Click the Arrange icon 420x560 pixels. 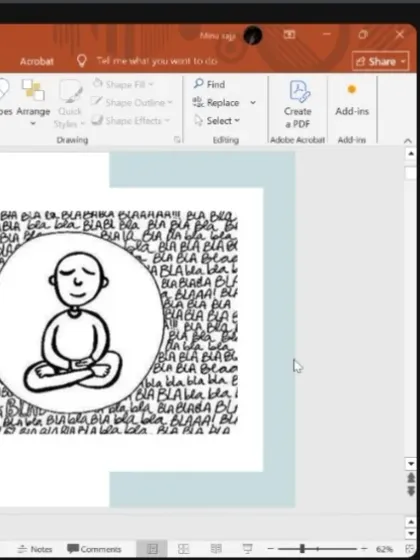click(x=33, y=90)
